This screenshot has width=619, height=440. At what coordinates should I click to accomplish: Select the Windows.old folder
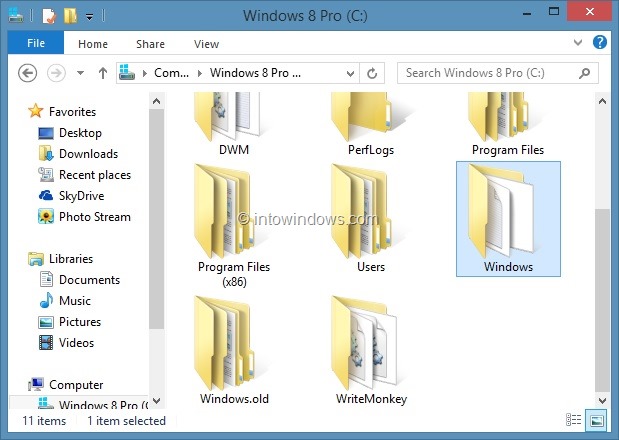coord(234,350)
